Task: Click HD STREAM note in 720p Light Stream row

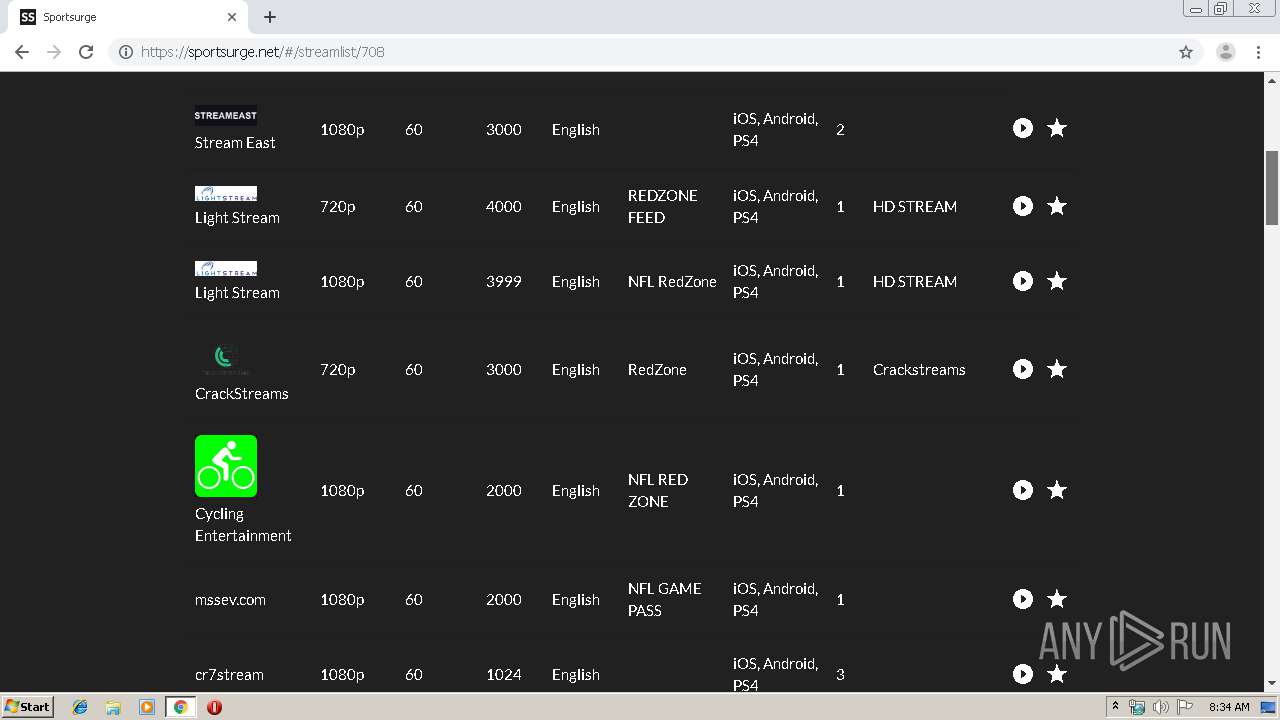Action: tap(915, 206)
